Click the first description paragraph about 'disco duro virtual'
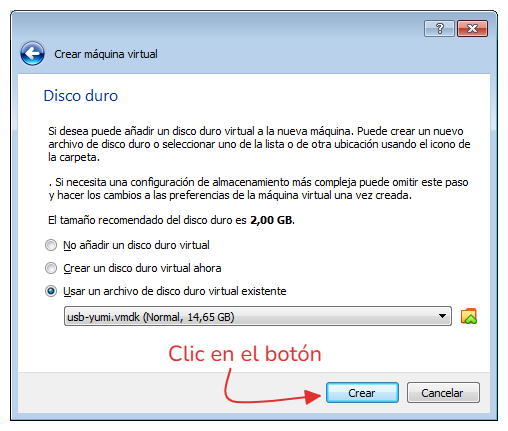The image size is (508, 431). (259, 144)
